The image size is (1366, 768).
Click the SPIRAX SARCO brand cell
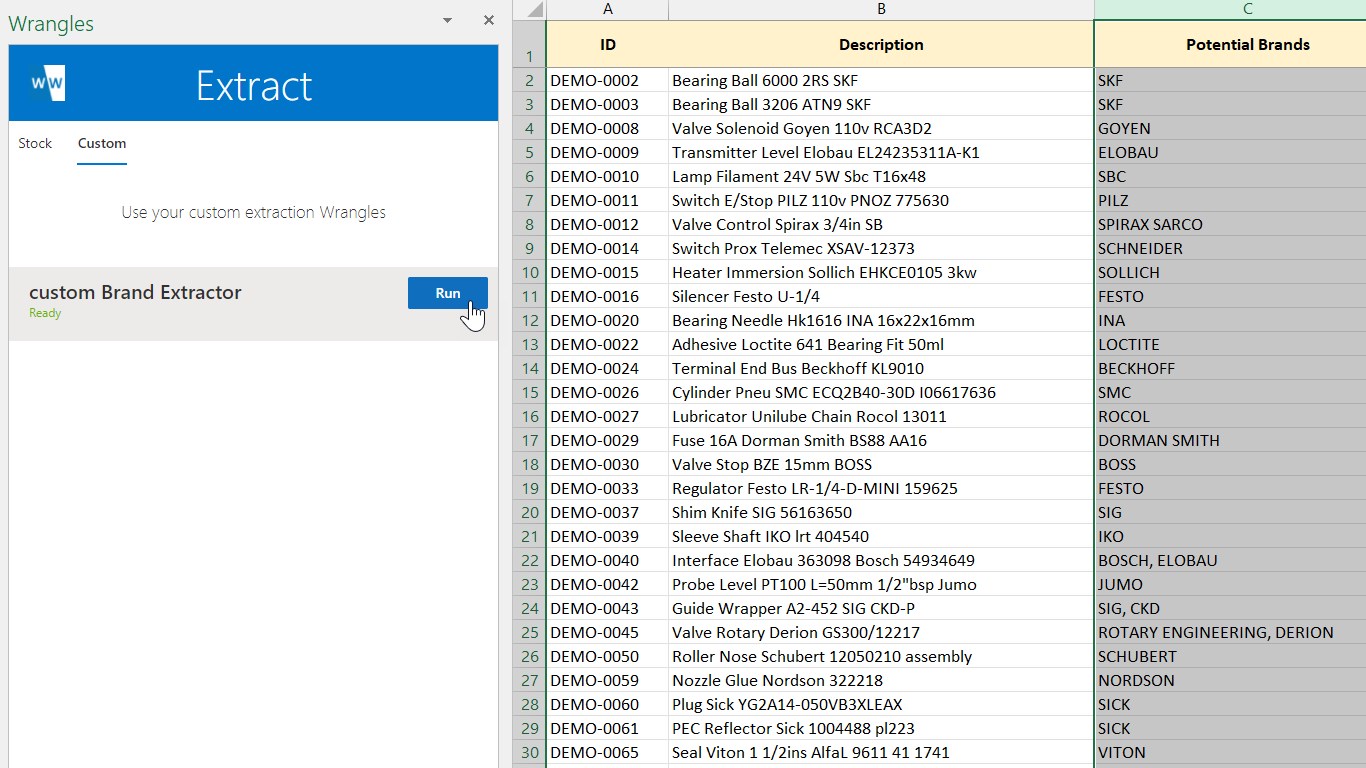pyautogui.click(x=1231, y=224)
